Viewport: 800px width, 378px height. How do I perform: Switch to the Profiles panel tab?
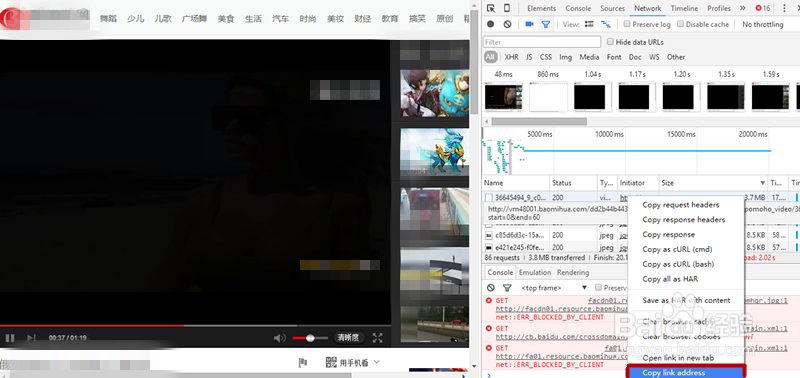tap(719, 8)
